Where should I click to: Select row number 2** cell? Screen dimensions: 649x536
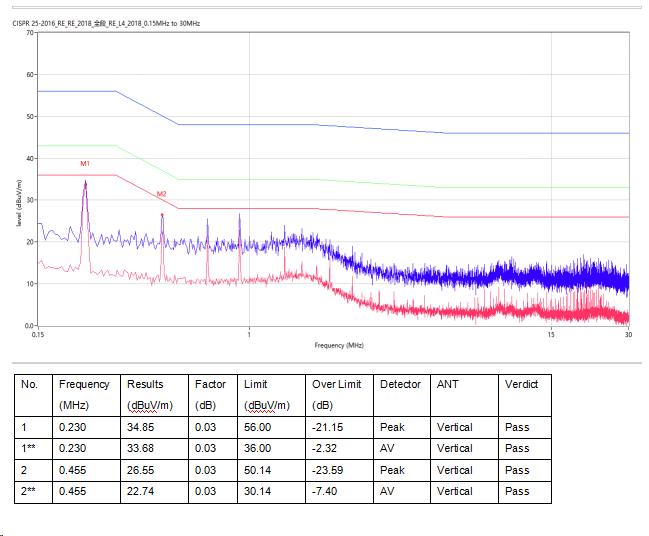point(31,491)
